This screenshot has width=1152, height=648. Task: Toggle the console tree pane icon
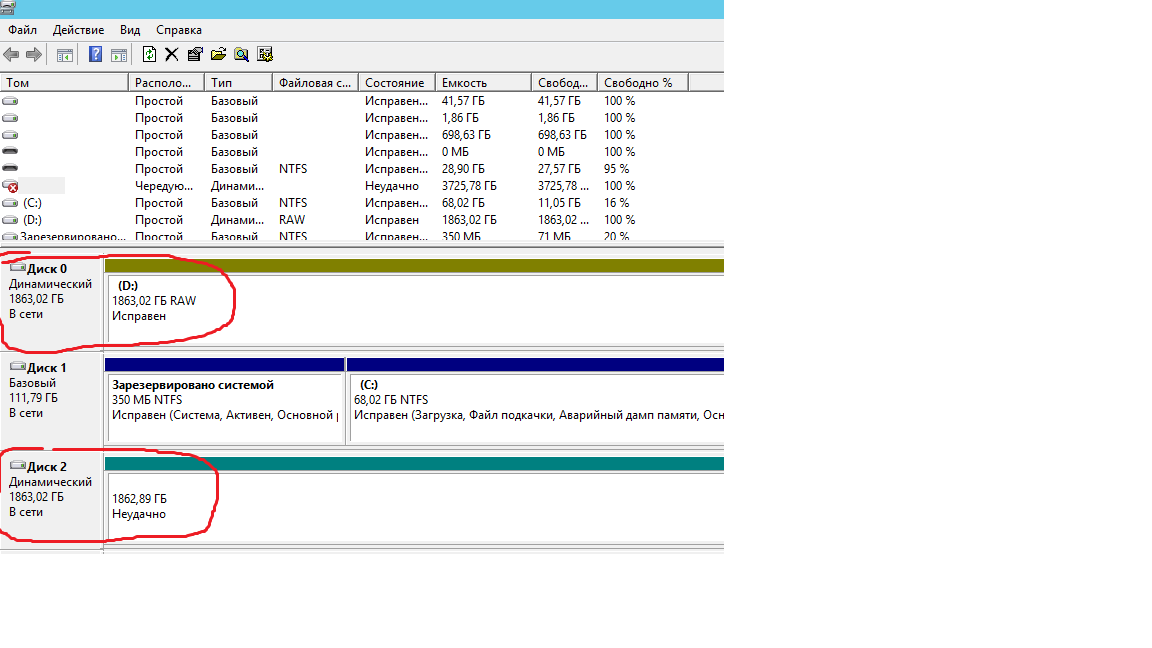coord(65,55)
